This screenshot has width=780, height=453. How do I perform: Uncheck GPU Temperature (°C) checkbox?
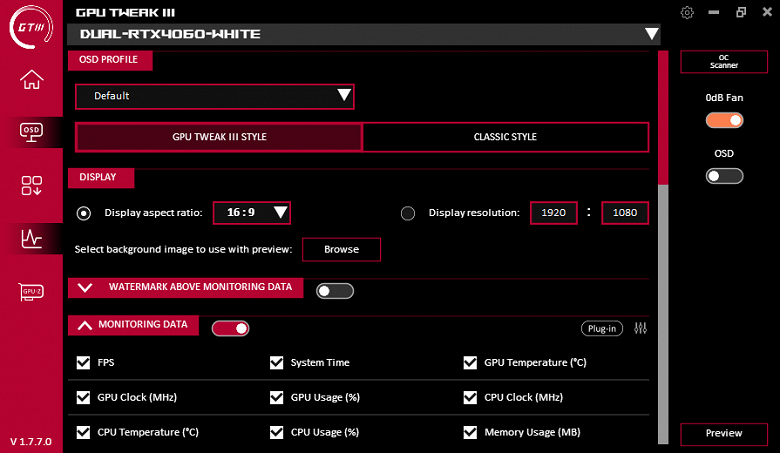[x=470, y=362]
